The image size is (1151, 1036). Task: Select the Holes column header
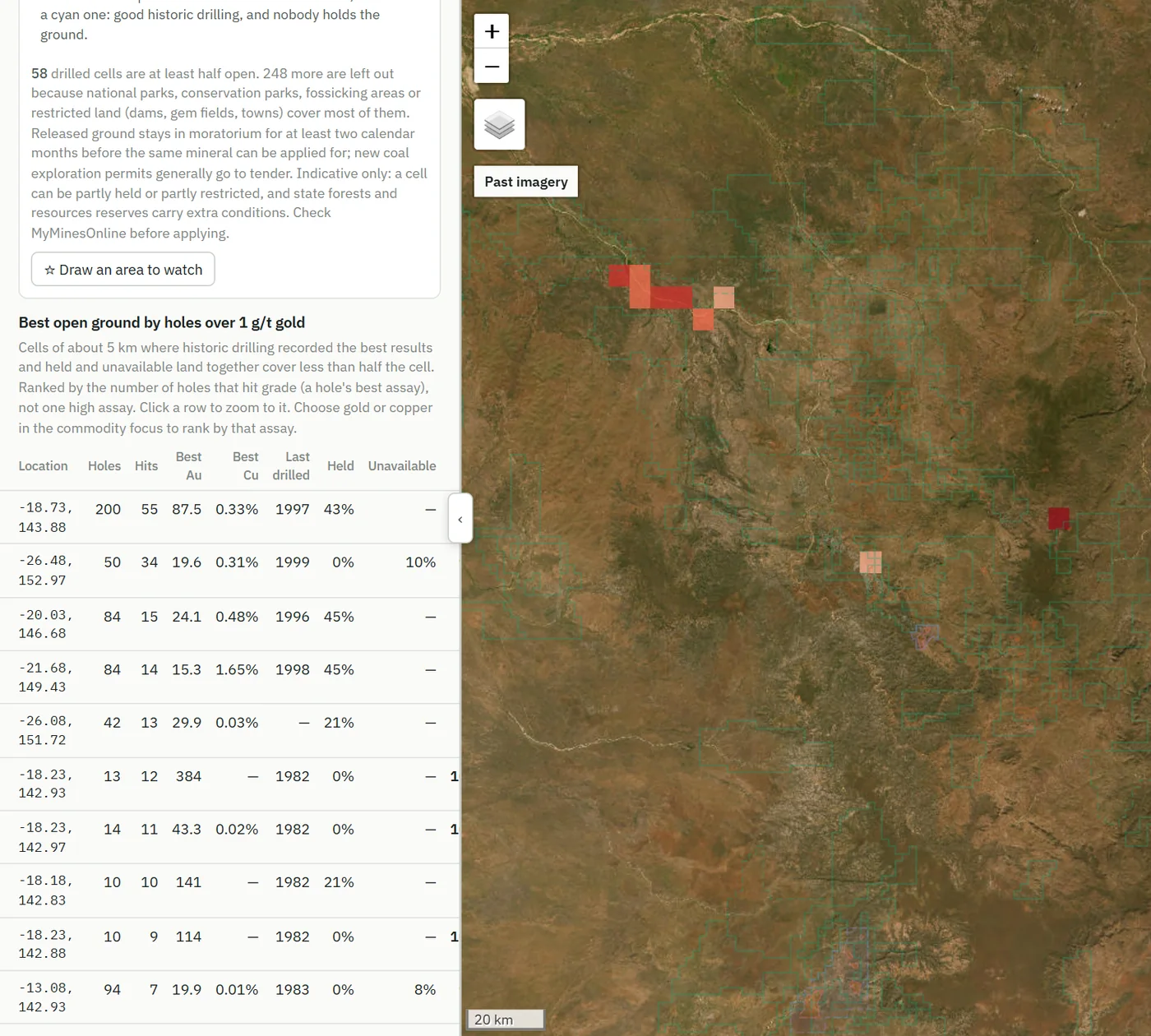(x=104, y=466)
